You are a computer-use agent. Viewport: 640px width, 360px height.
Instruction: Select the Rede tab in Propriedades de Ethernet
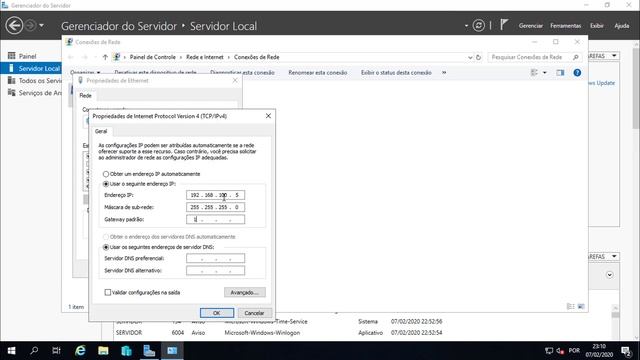click(85, 96)
